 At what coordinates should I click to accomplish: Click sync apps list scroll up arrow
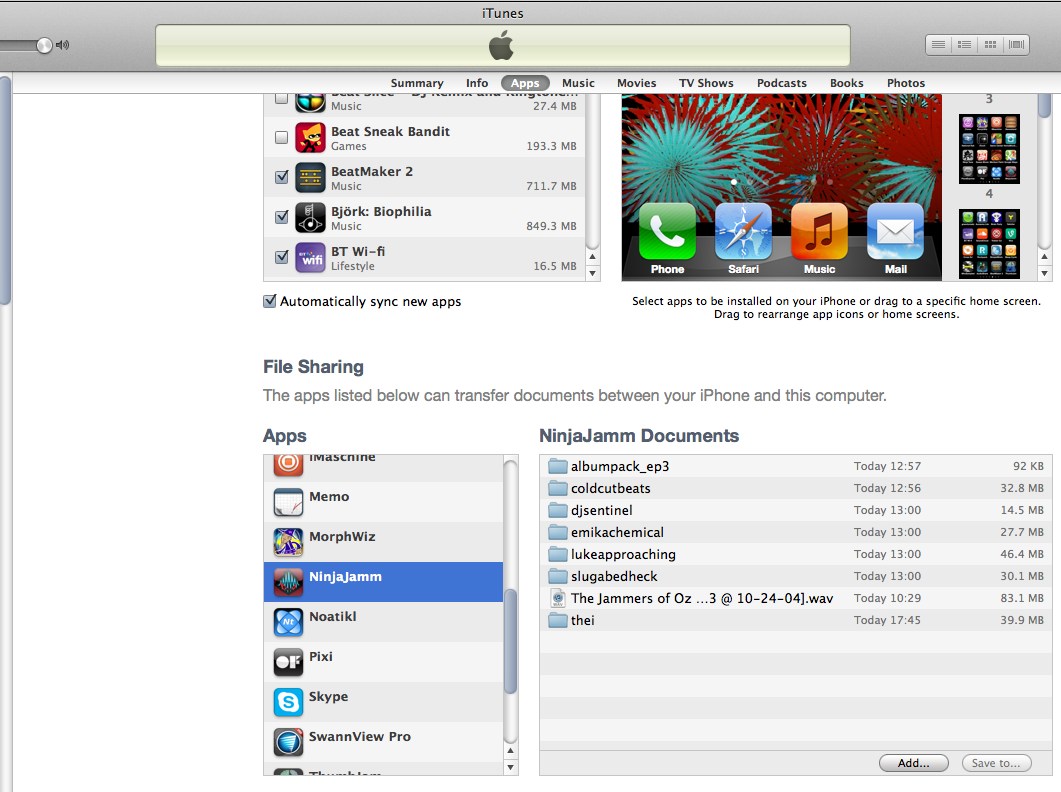593,257
